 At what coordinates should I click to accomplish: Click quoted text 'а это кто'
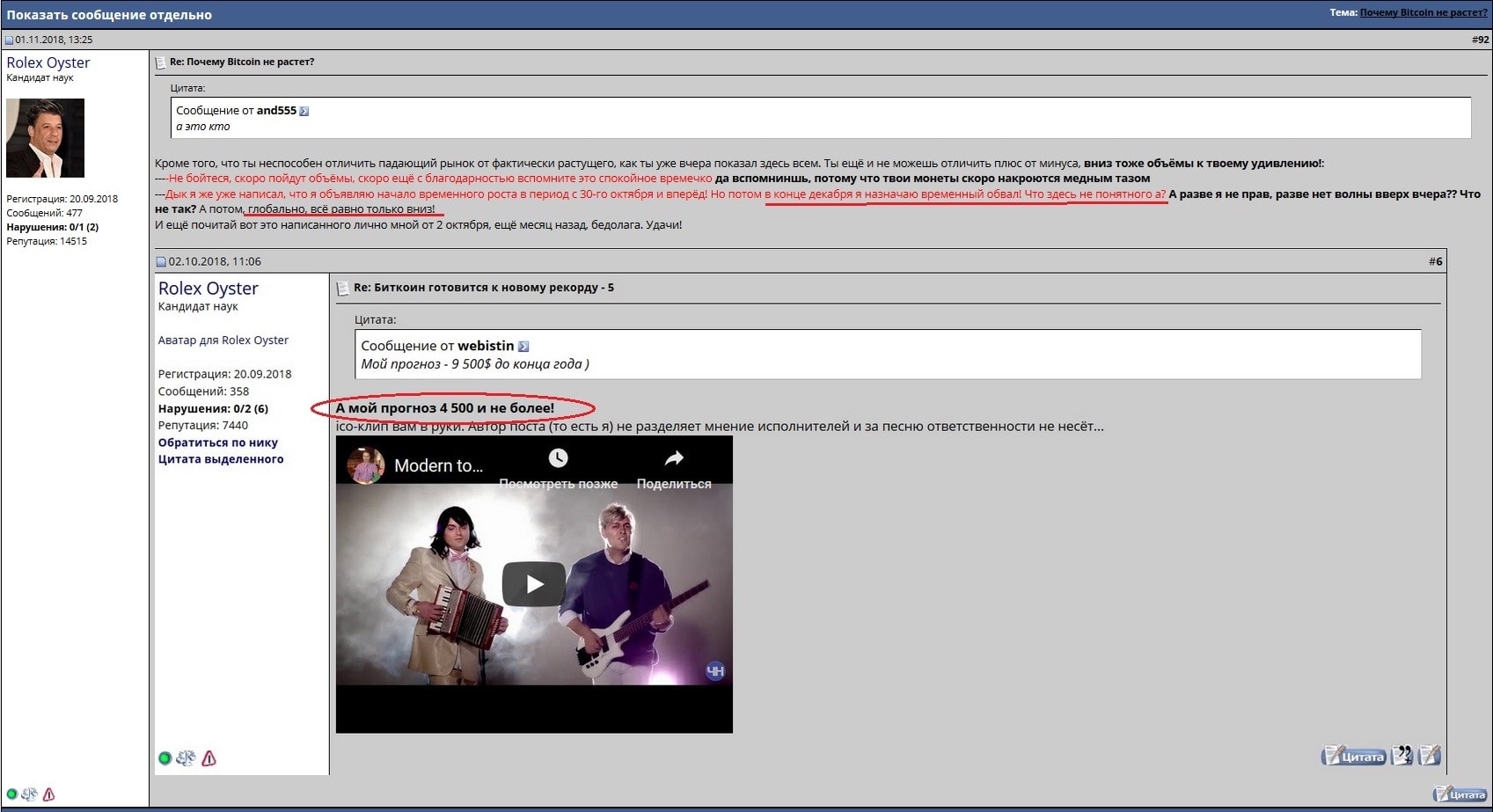(203, 127)
